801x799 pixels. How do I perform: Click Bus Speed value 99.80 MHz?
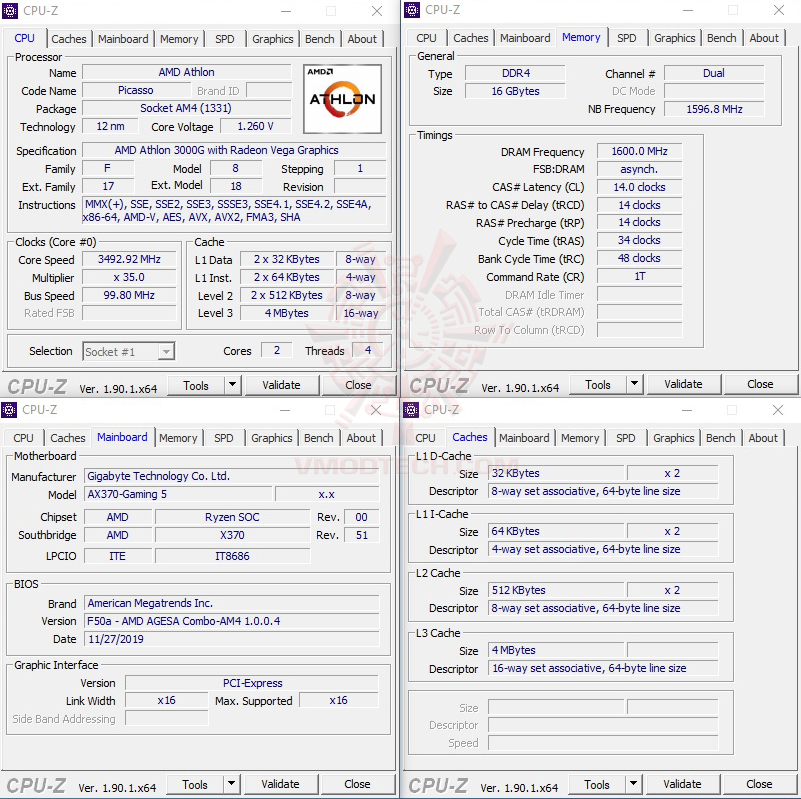[129, 295]
